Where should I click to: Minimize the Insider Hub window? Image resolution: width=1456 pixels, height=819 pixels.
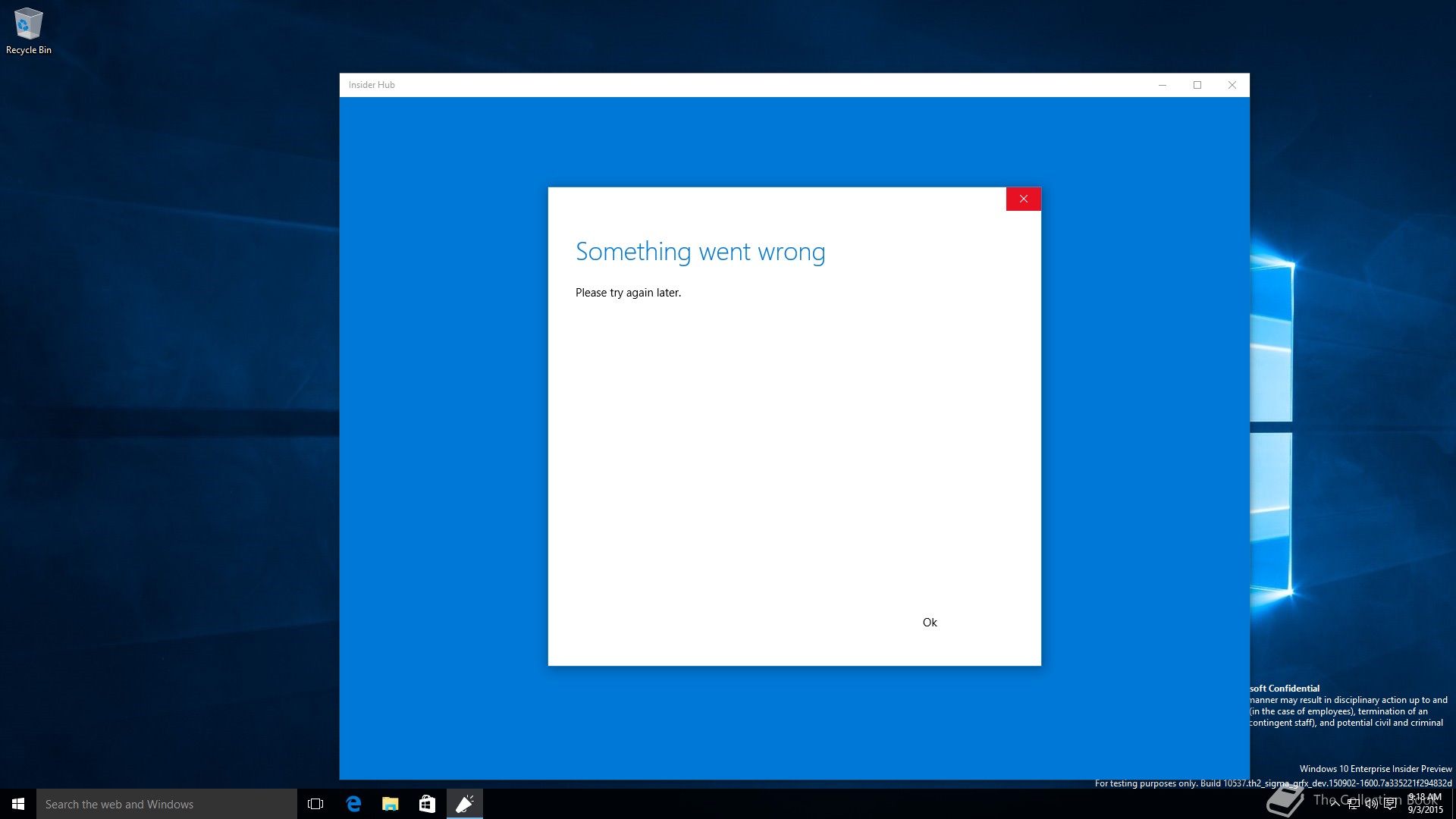pyautogui.click(x=1163, y=85)
